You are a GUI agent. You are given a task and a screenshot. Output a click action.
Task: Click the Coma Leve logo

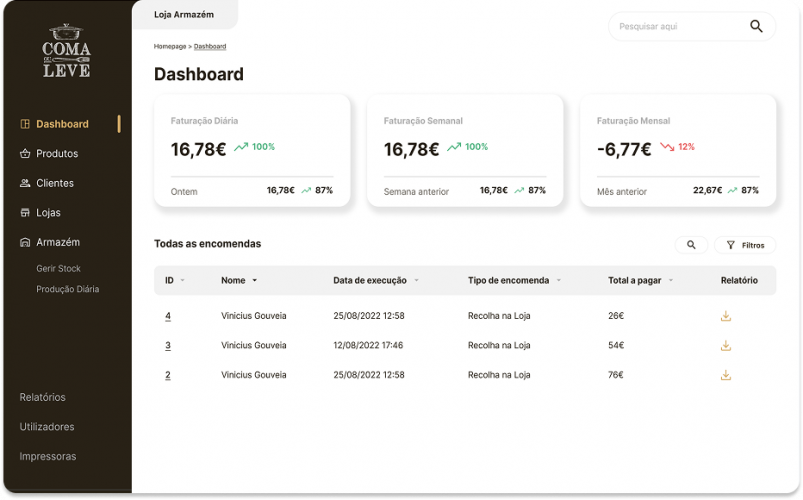pos(67,50)
